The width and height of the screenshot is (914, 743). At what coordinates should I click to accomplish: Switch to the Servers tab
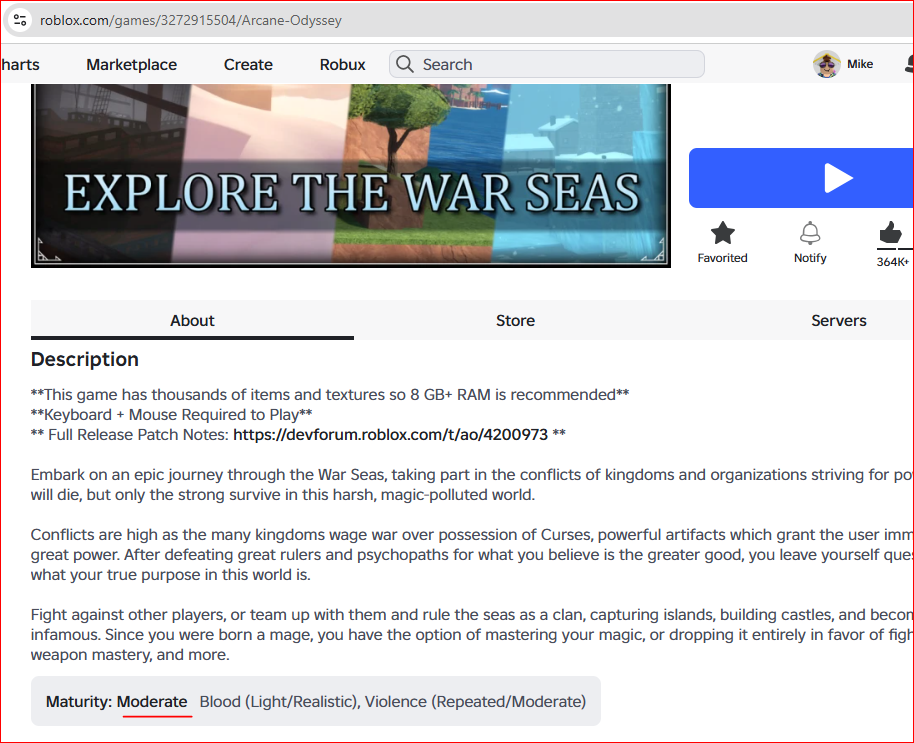pyautogui.click(x=838, y=320)
